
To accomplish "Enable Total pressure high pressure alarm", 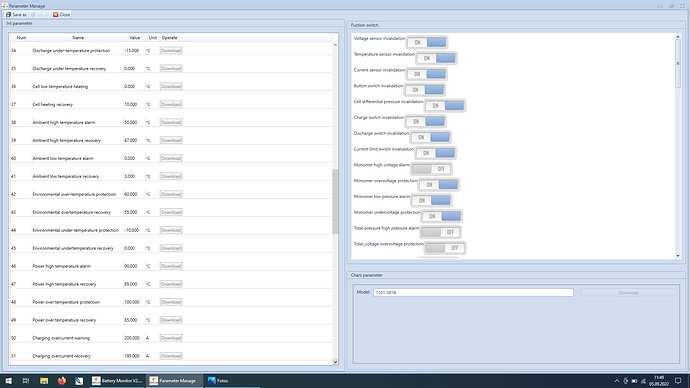I will (440, 232).
